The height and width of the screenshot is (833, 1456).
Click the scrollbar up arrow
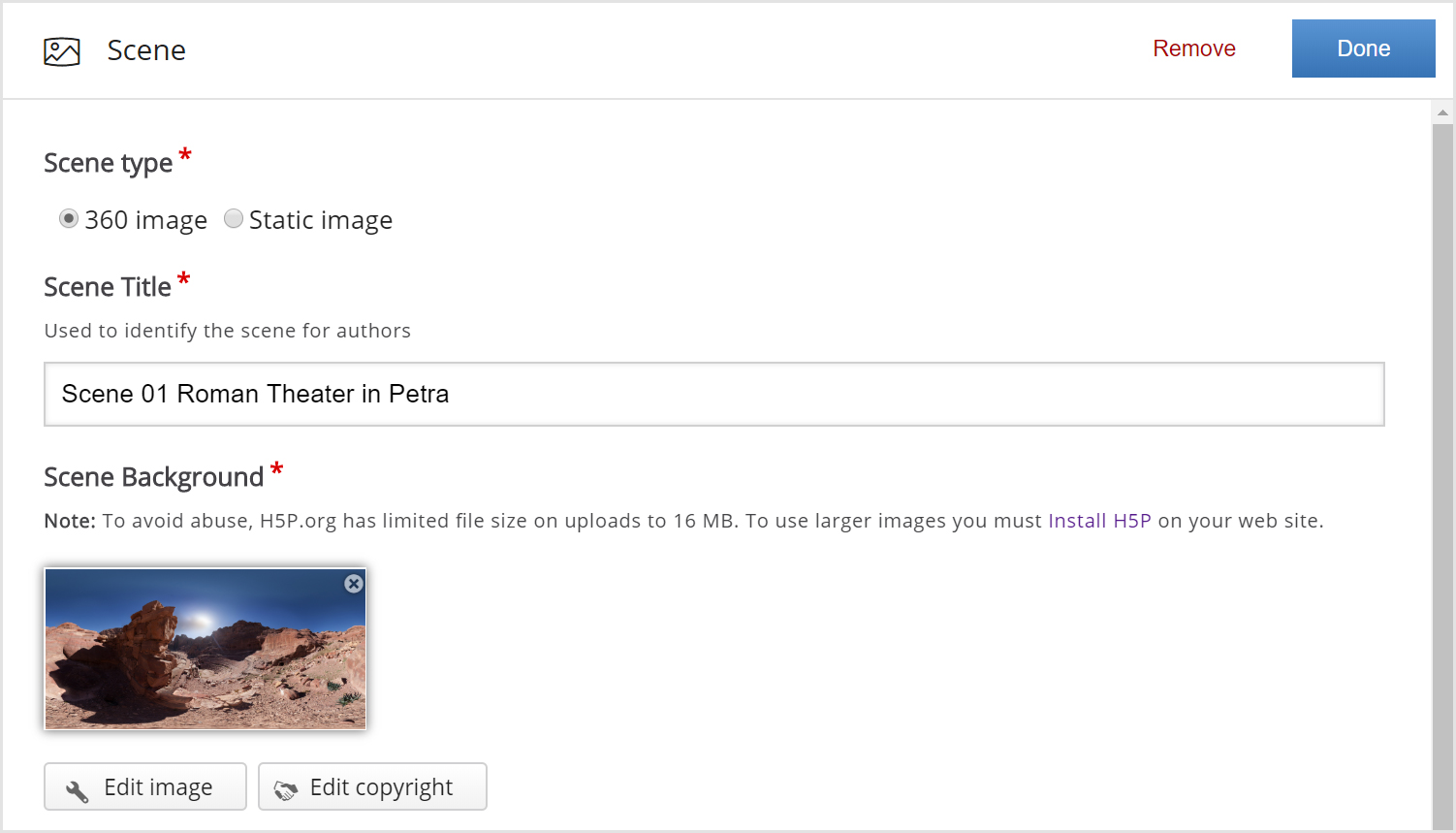click(x=1442, y=112)
